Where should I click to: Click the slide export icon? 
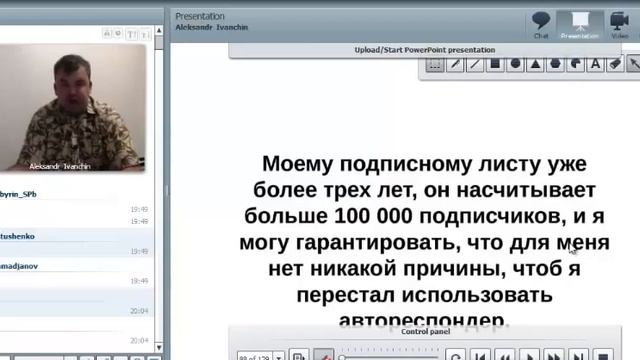(x=299, y=355)
